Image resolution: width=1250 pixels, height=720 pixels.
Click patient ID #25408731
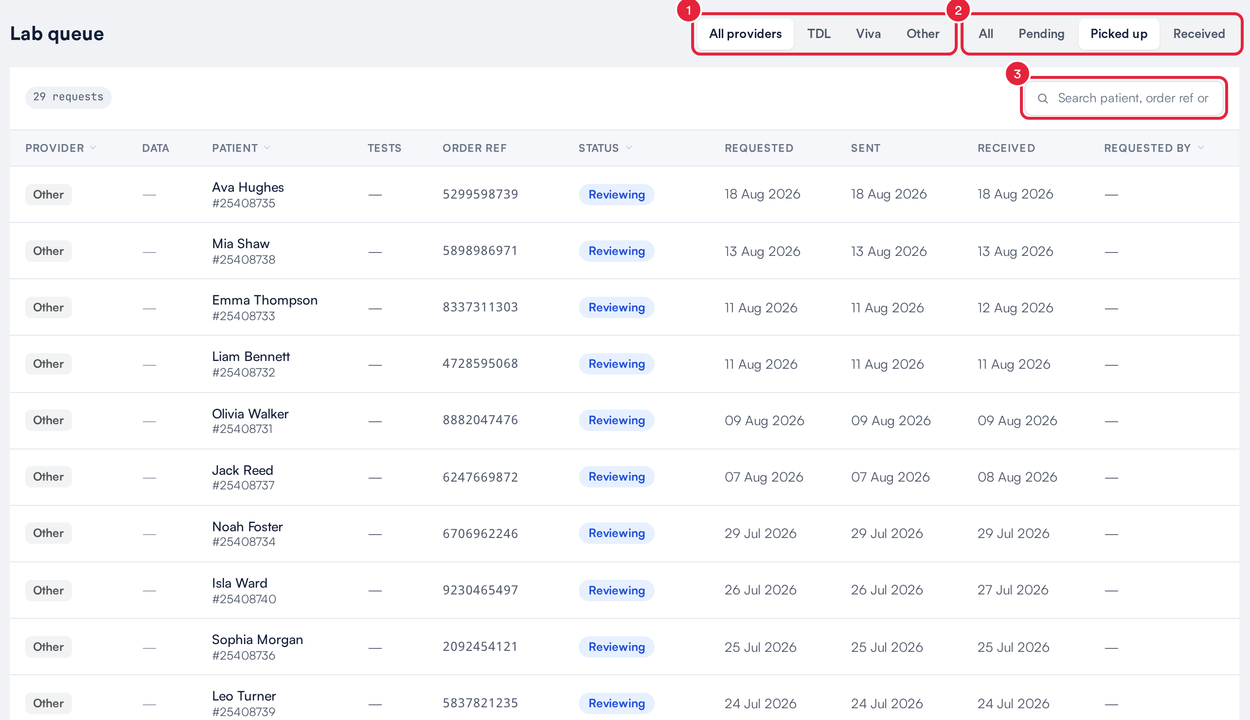coord(243,430)
